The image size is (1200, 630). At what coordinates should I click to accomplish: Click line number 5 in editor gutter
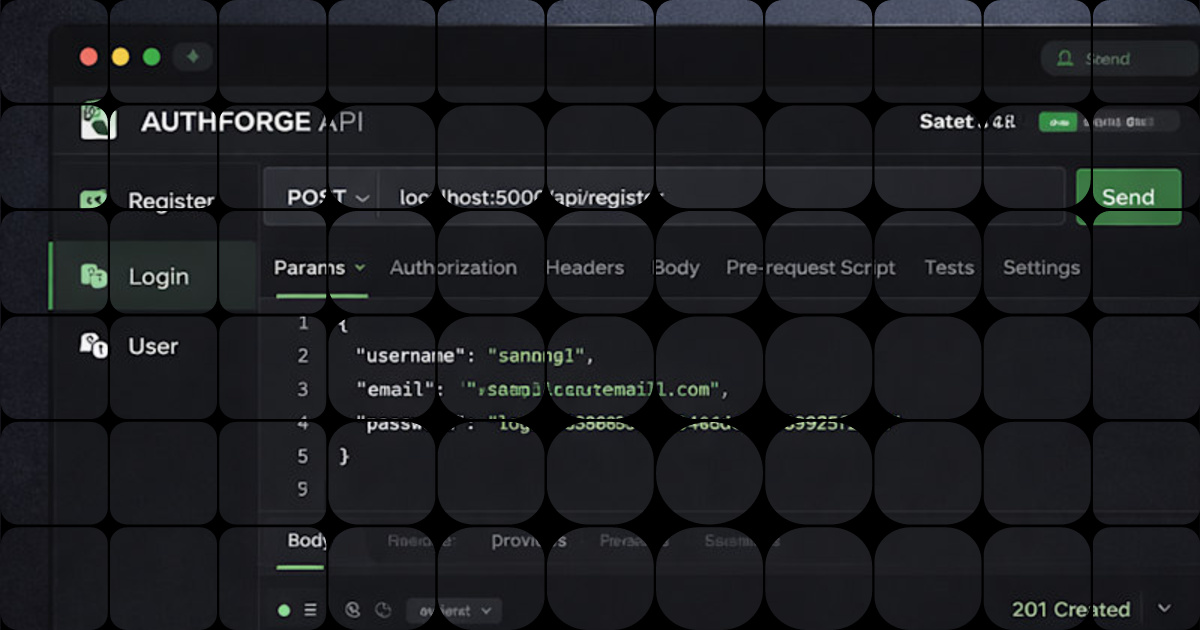(x=304, y=456)
